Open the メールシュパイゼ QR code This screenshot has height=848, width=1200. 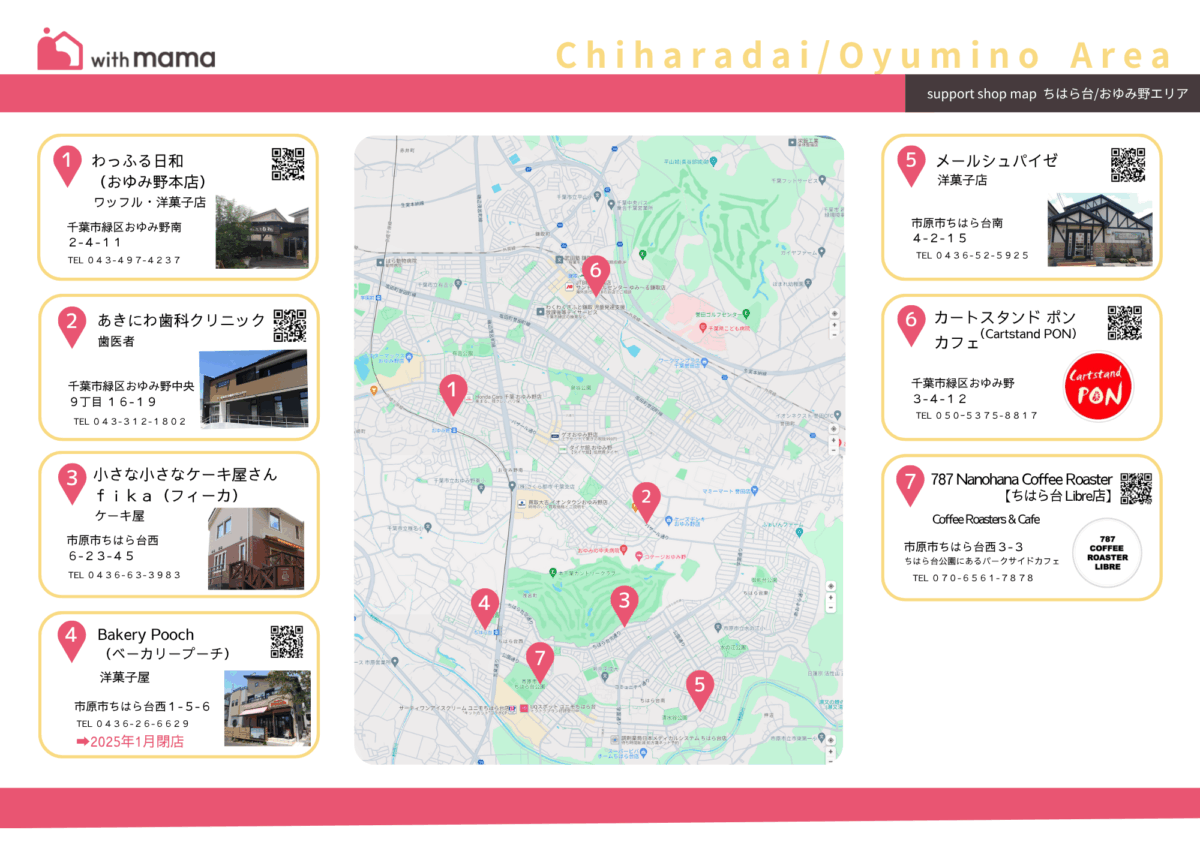tap(1128, 165)
